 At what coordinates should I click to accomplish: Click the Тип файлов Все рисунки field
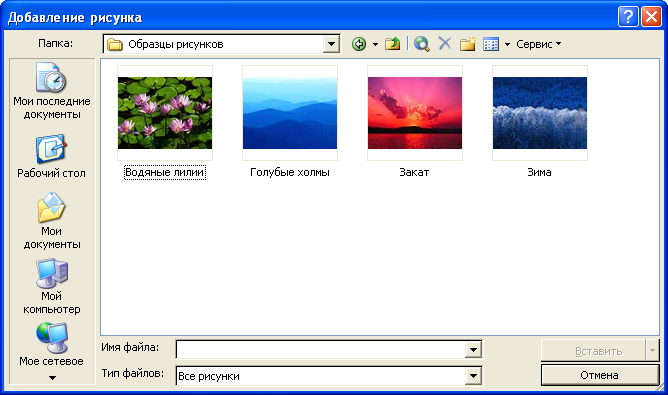320,376
